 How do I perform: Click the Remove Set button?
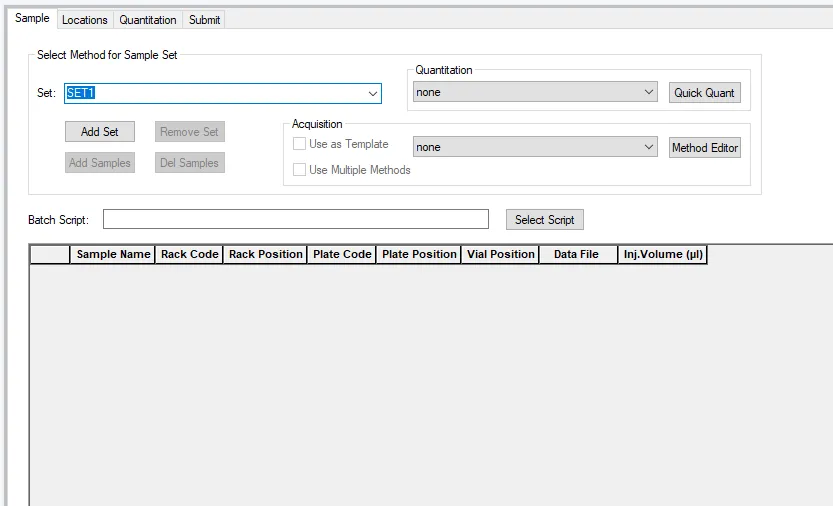pyautogui.click(x=190, y=132)
